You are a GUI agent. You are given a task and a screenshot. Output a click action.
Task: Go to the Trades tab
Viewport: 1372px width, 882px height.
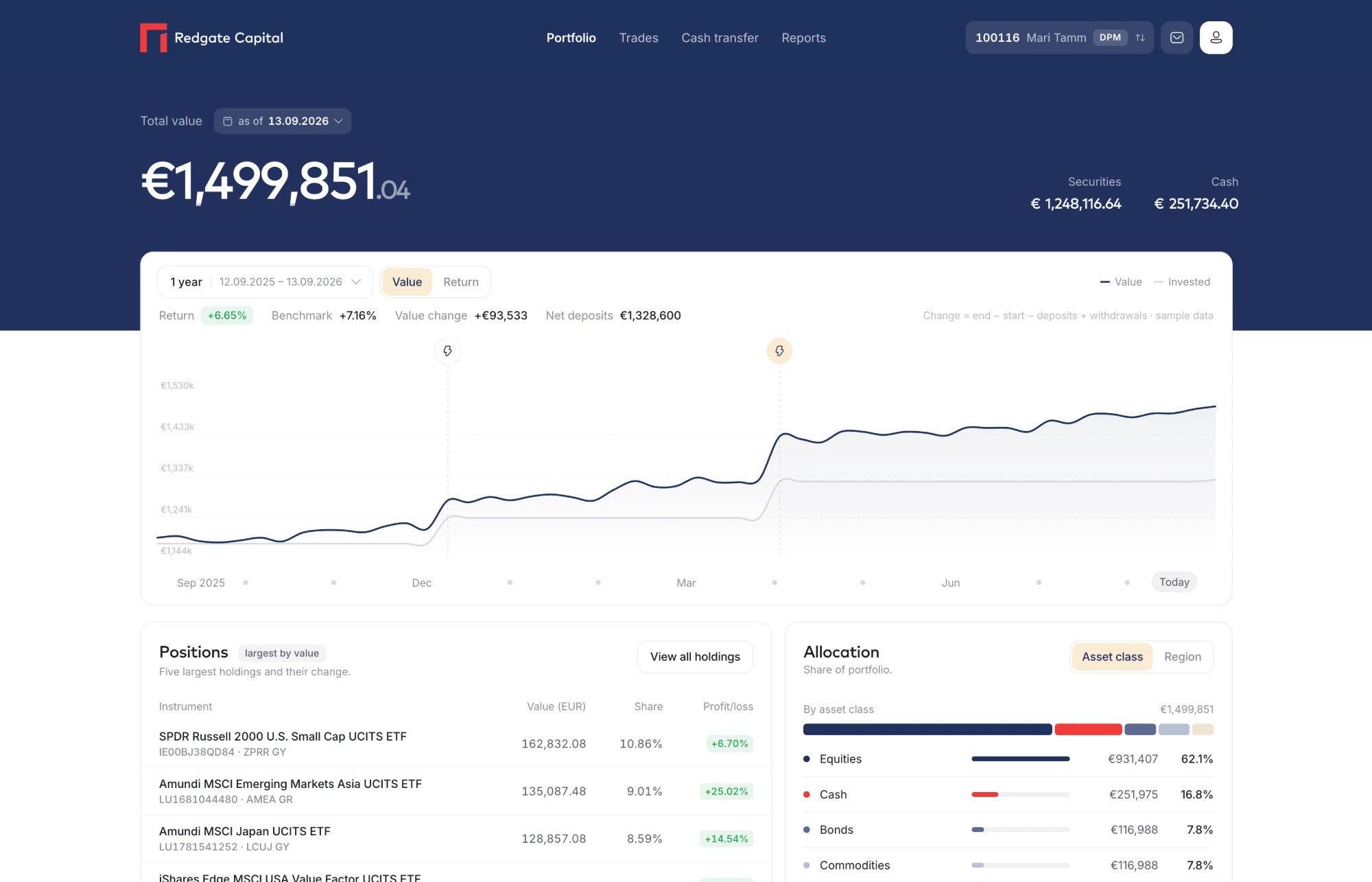click(639, 38)
